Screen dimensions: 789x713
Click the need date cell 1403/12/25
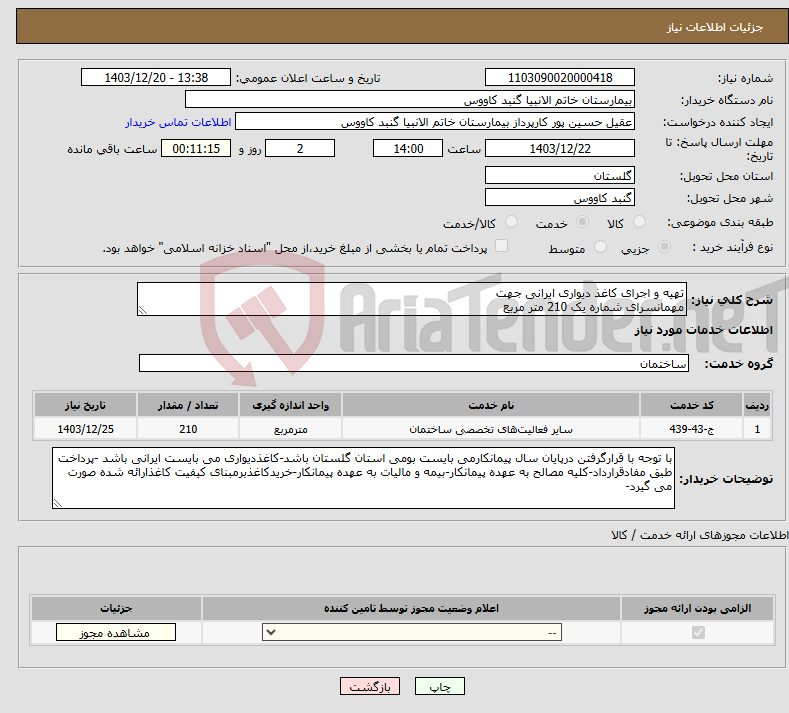point(85,429)
